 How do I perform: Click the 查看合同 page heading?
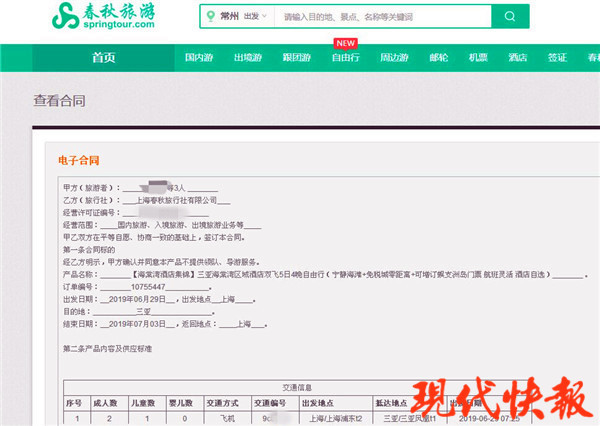coord(59,100)
